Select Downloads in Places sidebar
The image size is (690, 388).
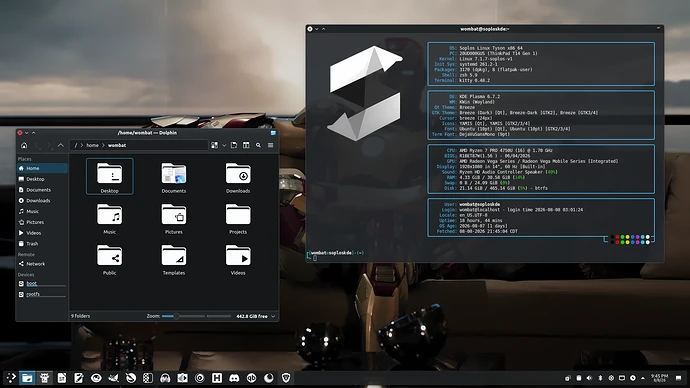point(42,201)
